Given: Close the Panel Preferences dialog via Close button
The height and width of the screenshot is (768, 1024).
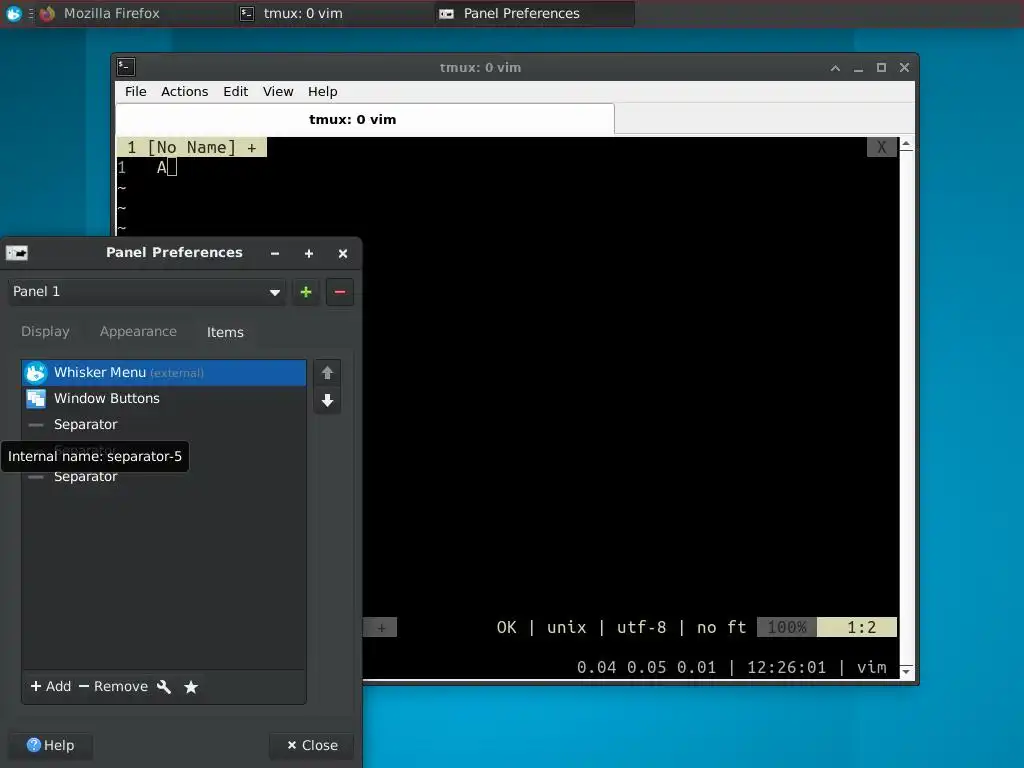Looking at the screenshot, I should pos(312,745).
